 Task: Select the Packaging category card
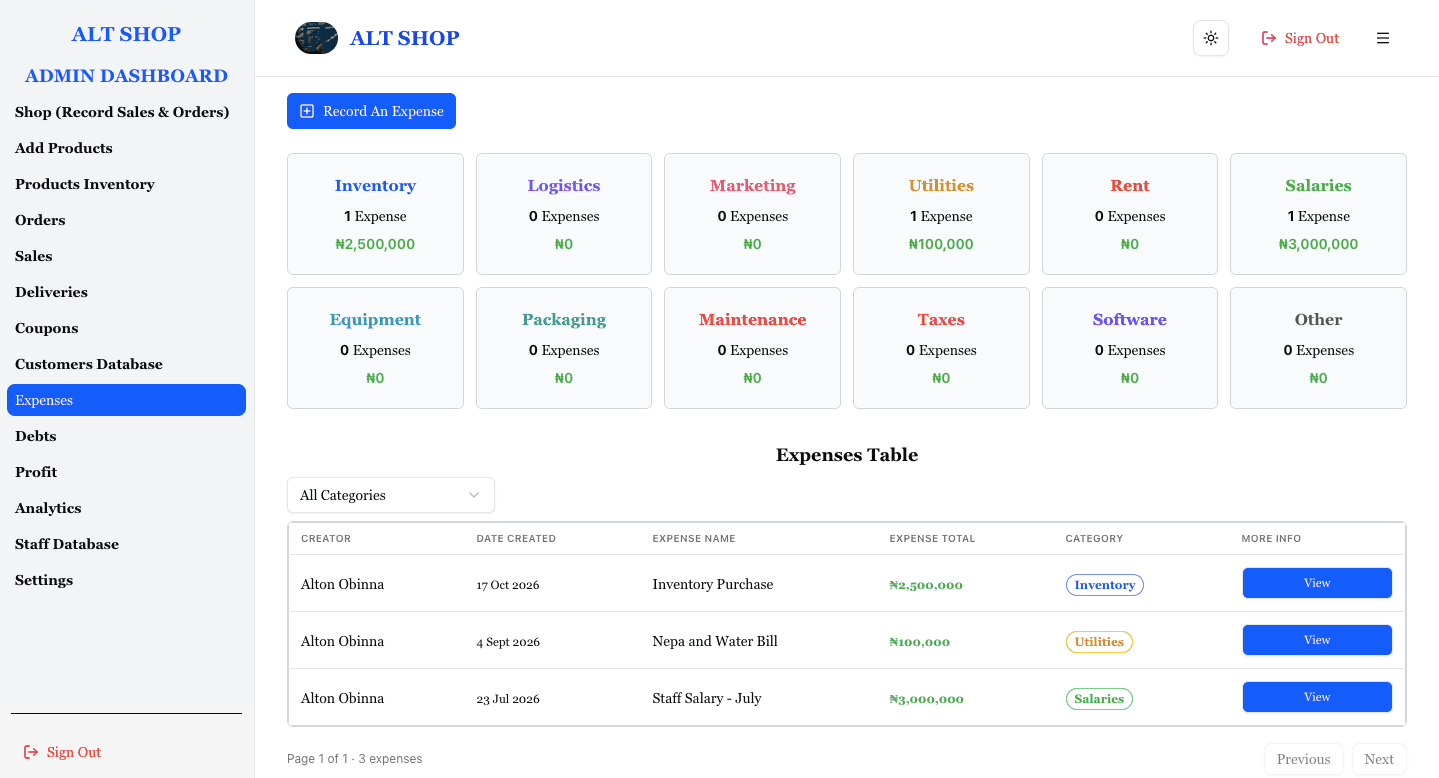pyautogui.click(x=564, y=348)
